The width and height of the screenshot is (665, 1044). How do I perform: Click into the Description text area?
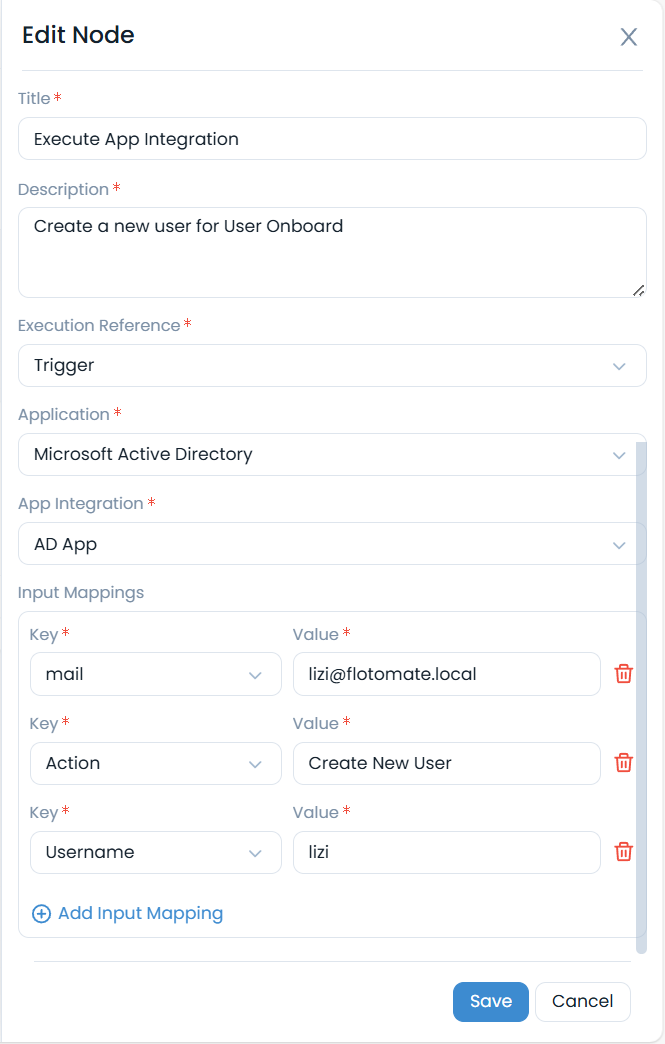[332, 252]
